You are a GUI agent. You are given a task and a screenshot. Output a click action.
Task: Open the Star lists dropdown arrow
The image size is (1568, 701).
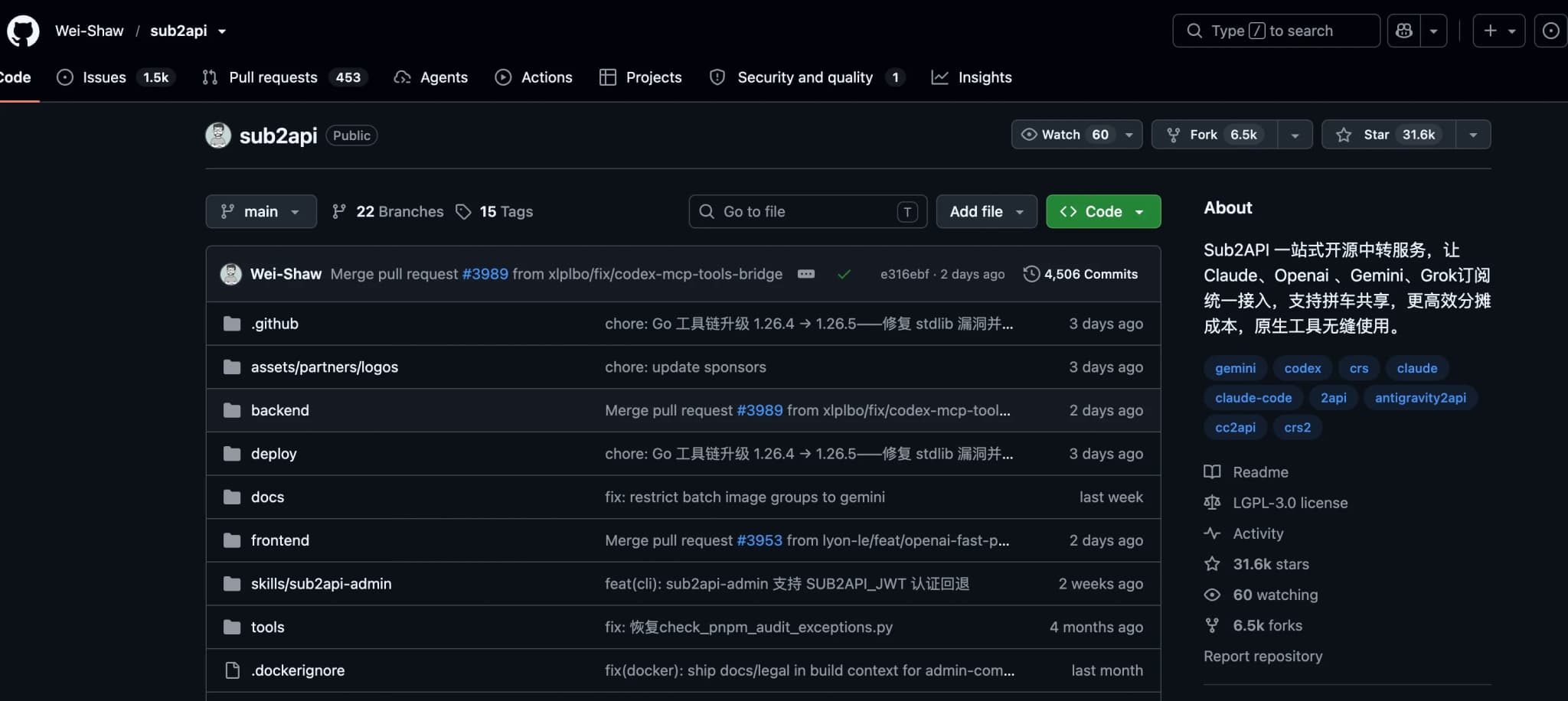(x=1473, y=135)
